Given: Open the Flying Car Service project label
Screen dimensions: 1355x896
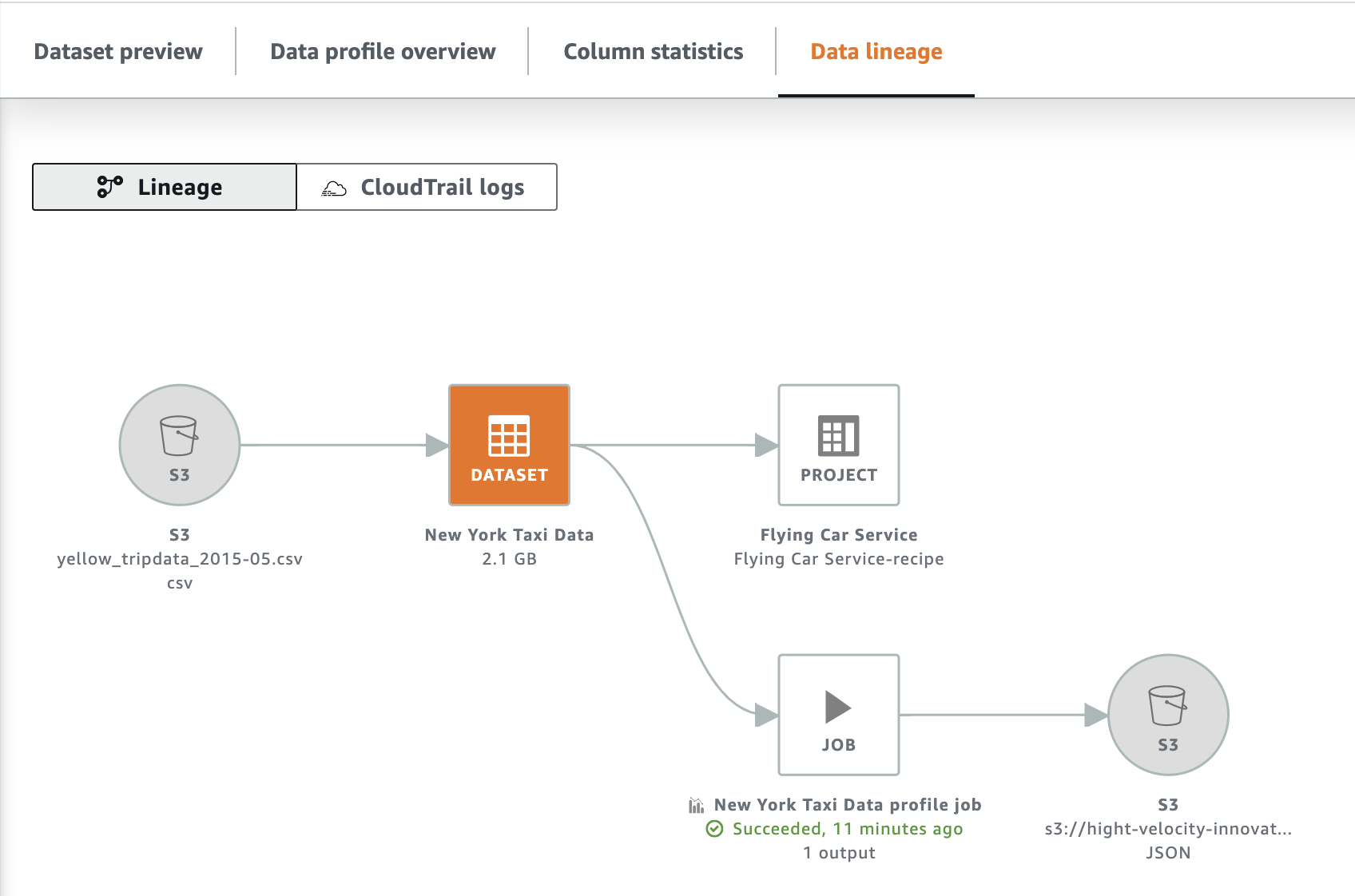Looking at the screenshot, I should [839, 535].
